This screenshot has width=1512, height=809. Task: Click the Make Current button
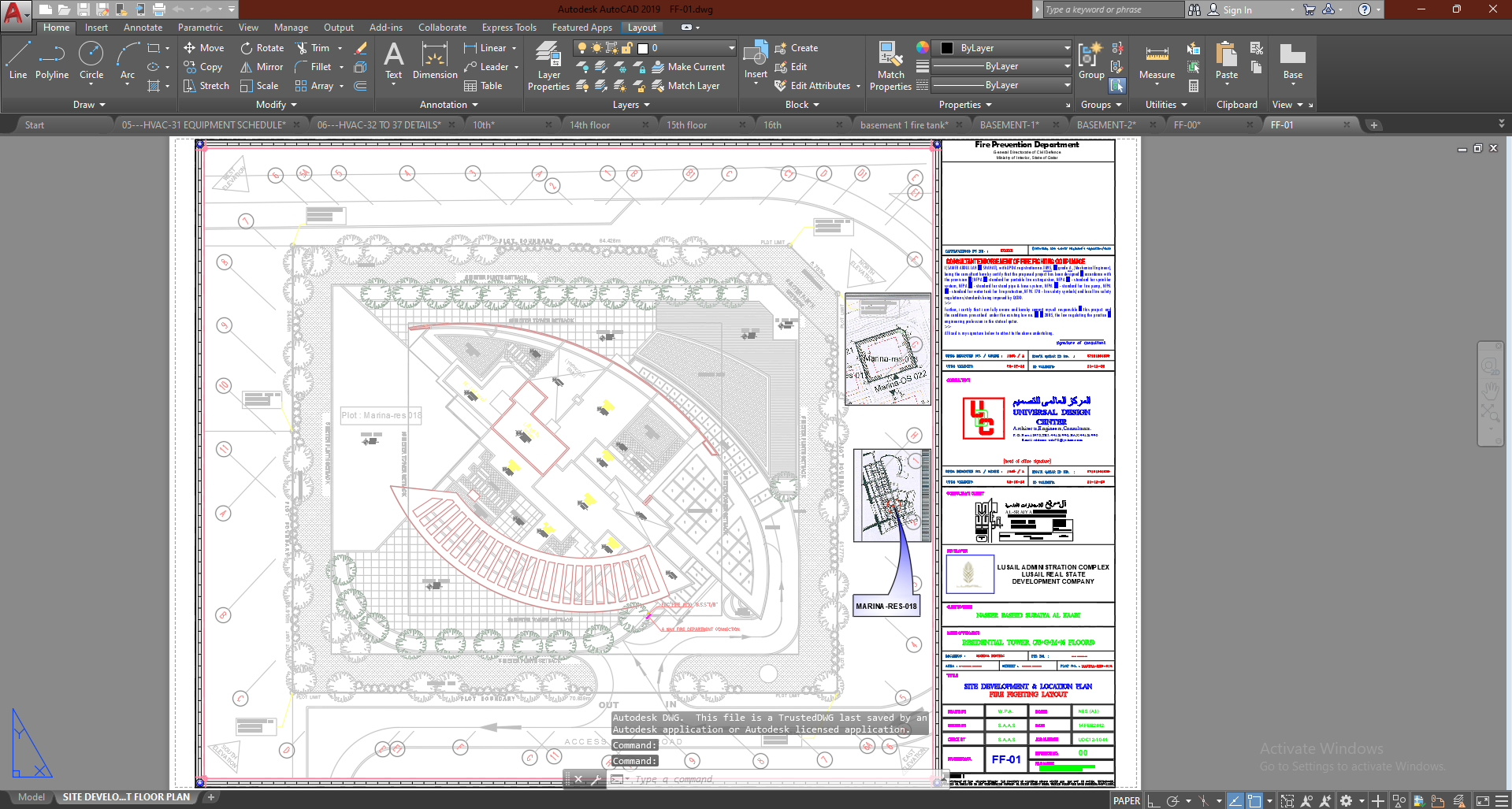696,67
